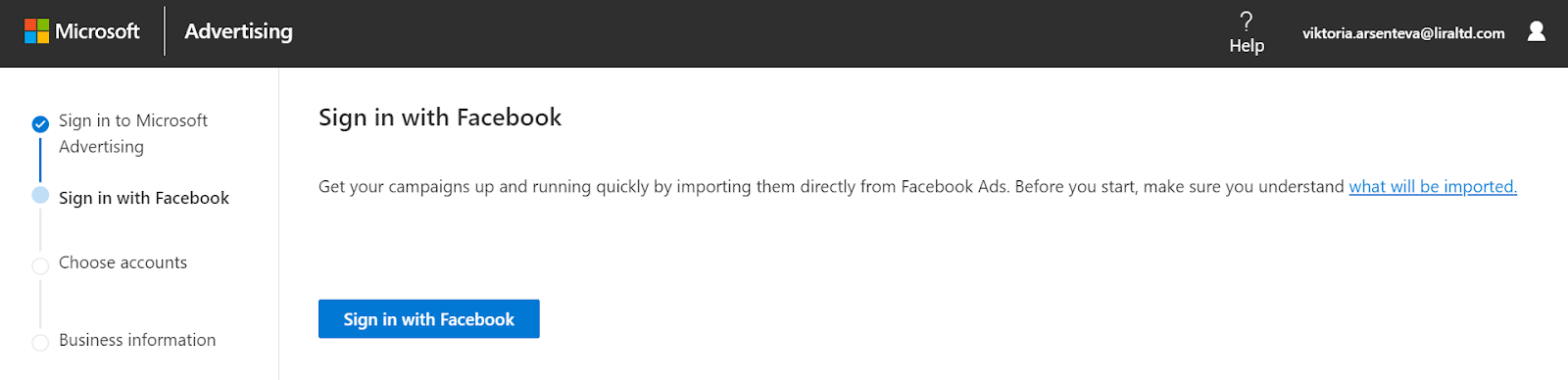This screenshot has height=380, width=1568.
Task: Click the Choose accounts step circle
Action: tap(40, 266)
